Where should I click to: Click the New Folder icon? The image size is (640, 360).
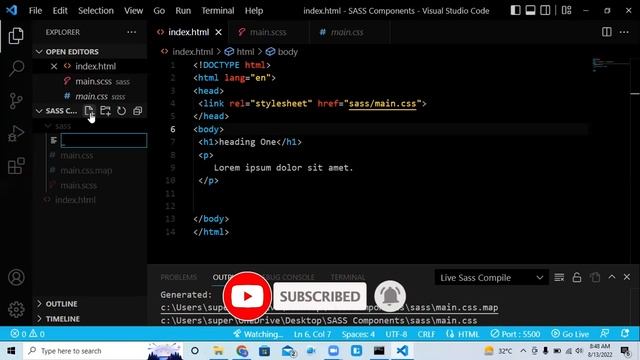tap(105, 111)
